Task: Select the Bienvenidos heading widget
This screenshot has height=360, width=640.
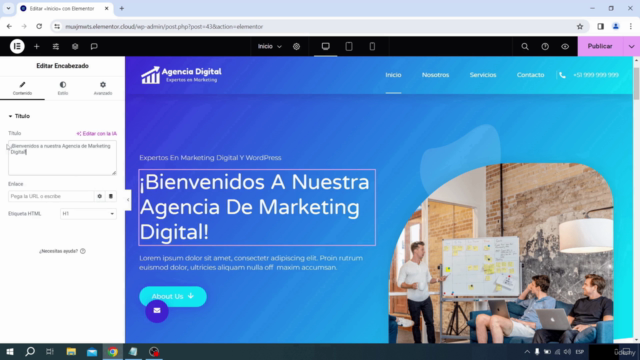Action: pos(257,207)
